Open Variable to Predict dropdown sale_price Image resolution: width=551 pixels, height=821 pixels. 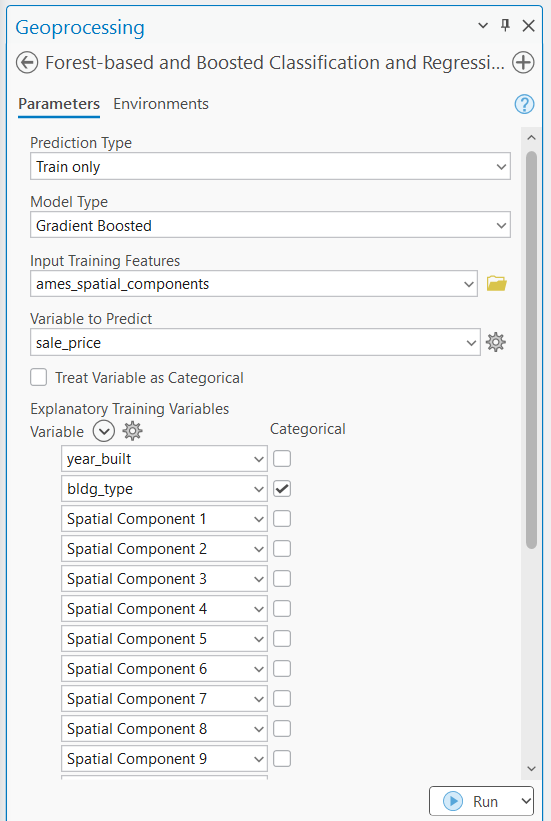255,342
